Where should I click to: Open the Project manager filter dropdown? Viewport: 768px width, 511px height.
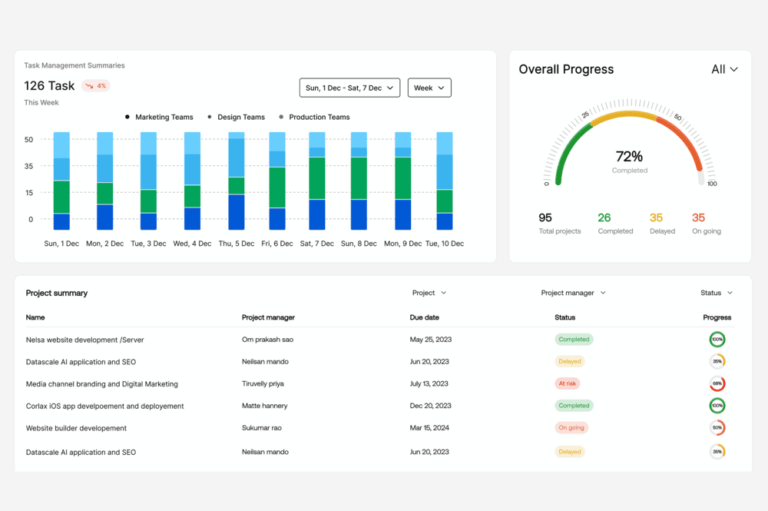[x=573, y=293]
